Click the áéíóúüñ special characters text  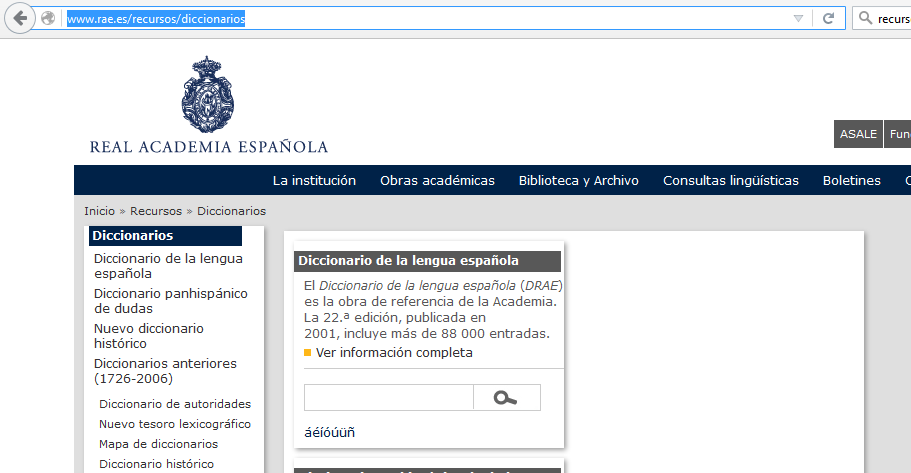[x=329, y=432]
